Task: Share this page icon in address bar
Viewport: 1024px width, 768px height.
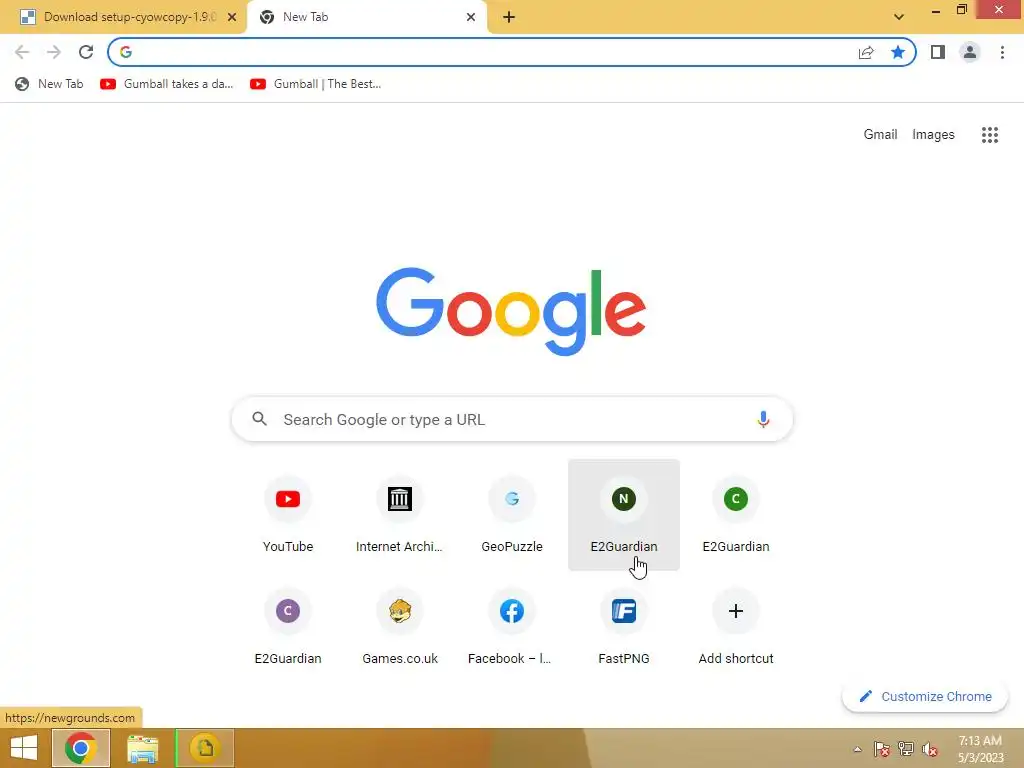Action: pyautogui.click(x=866, y=52)
